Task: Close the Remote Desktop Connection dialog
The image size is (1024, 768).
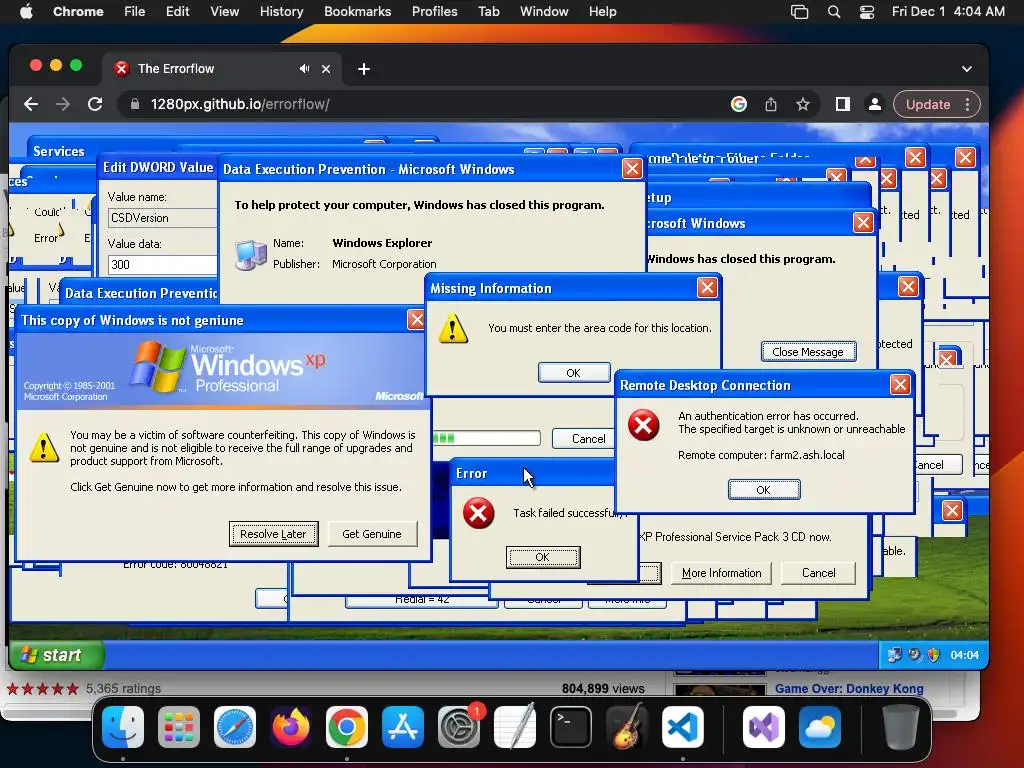Action: 900,385
